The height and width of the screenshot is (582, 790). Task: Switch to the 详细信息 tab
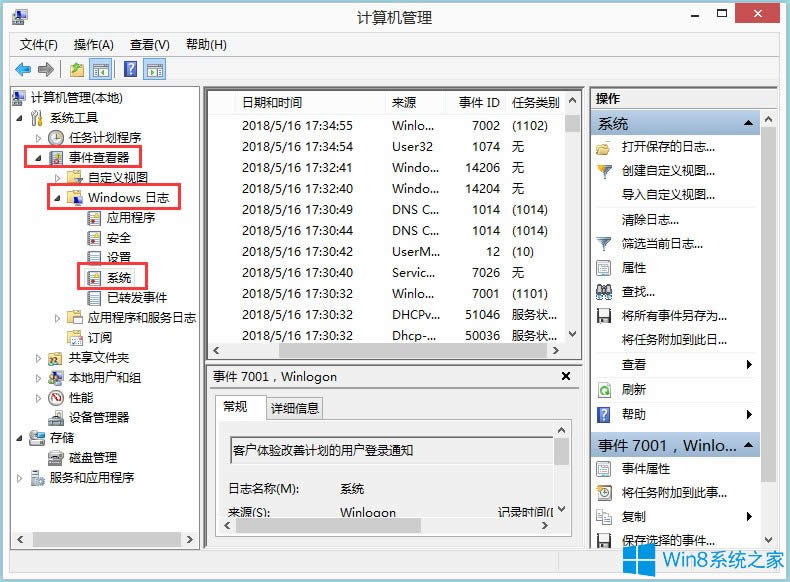294,408
